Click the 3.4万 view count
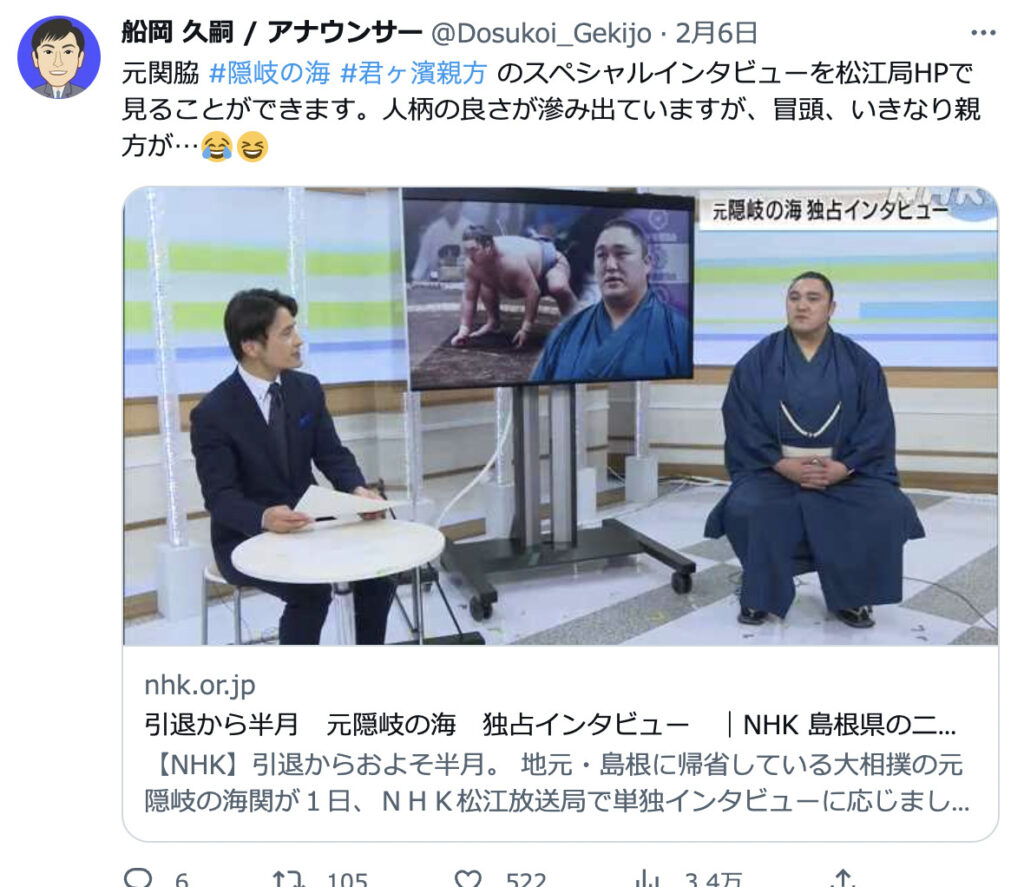The height and width of the screenshot is (887, 1024). click(x=714, y=879)
